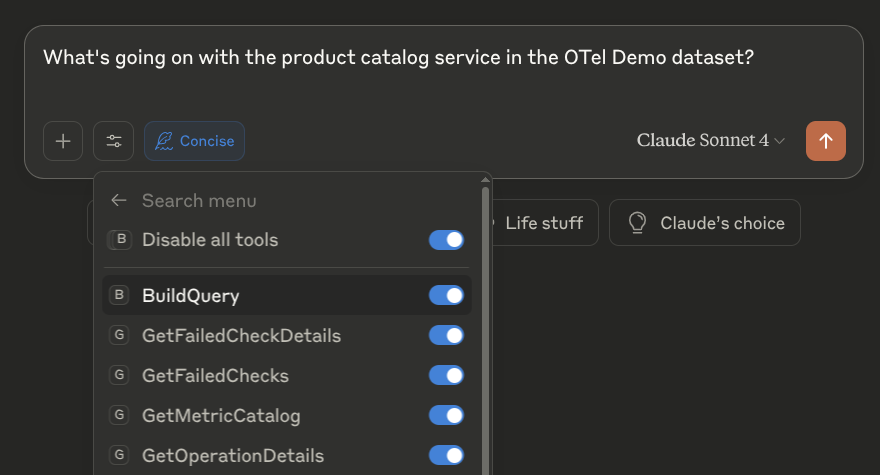Select the Disable all tools label
The width and height of the screenshot is (880, 475).
coord(210,240)
